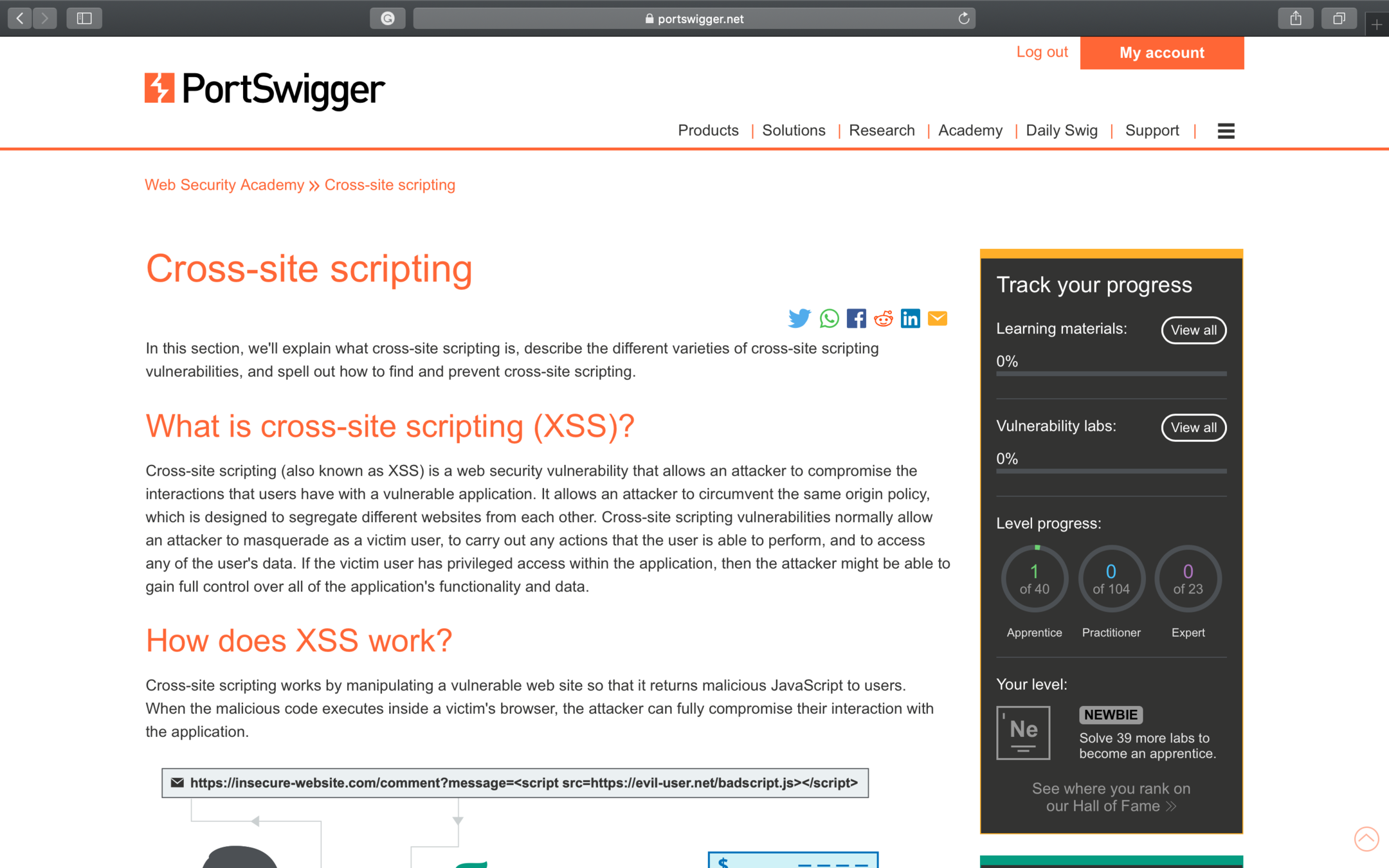Click the My account button
The width and height of the screenshot is (1389, 868).
click(x=1161, y=53)
